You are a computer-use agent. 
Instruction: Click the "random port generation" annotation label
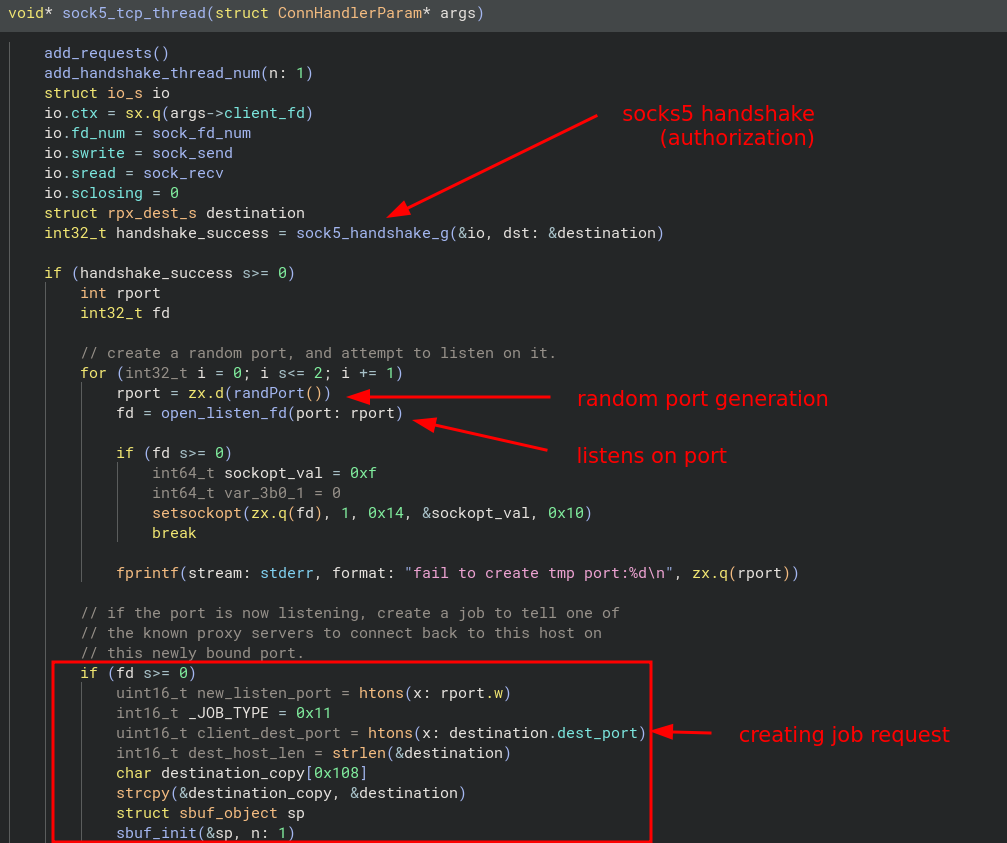(x=702, y=399)
